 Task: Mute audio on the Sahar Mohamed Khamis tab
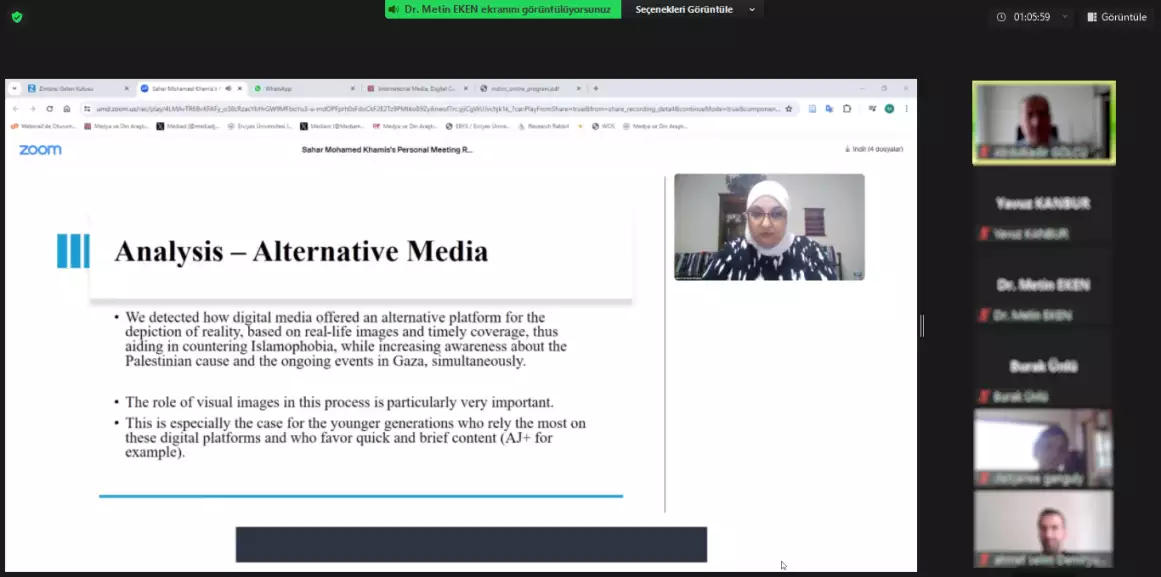click(228, 88)
